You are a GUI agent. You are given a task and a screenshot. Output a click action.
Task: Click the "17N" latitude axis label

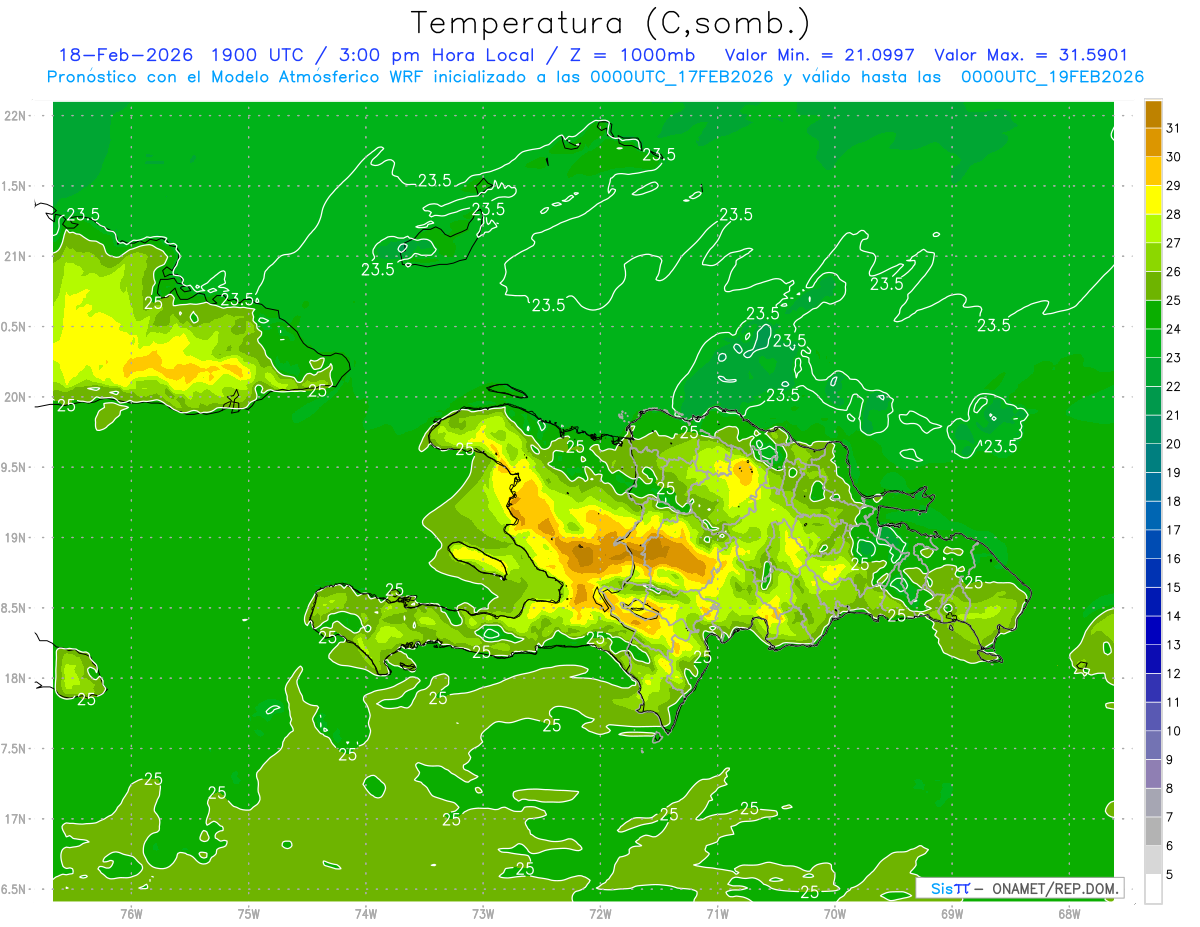(x=16, y=819)
